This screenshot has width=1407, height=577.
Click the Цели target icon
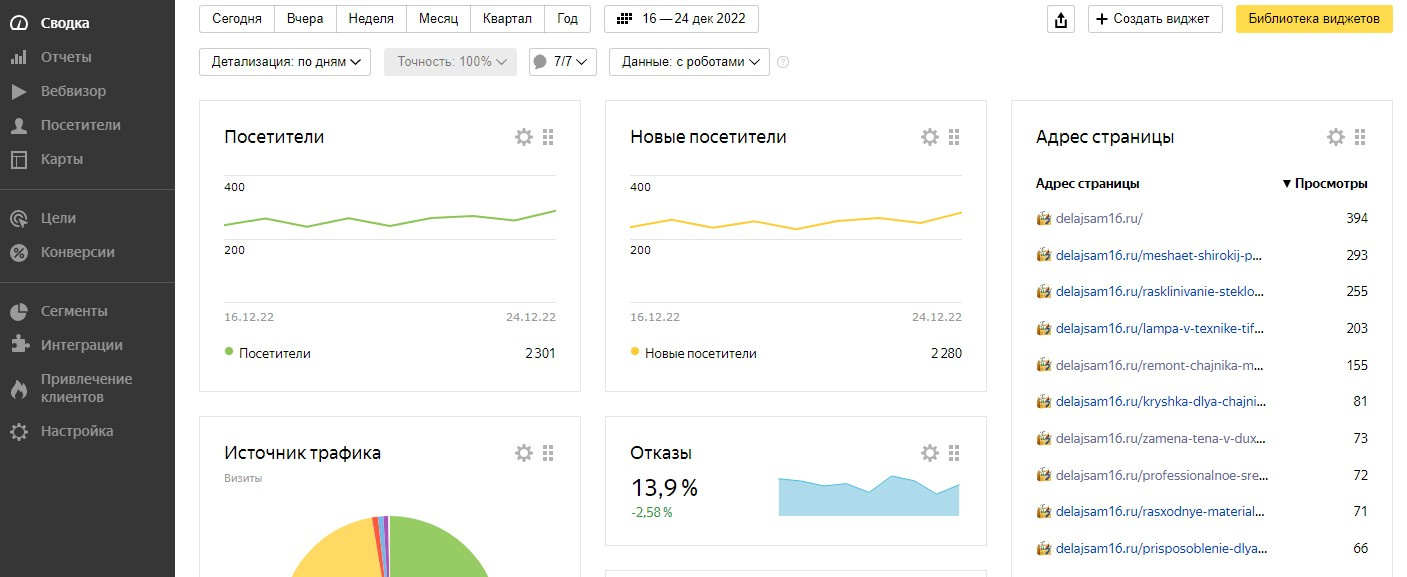pos(19,218)
